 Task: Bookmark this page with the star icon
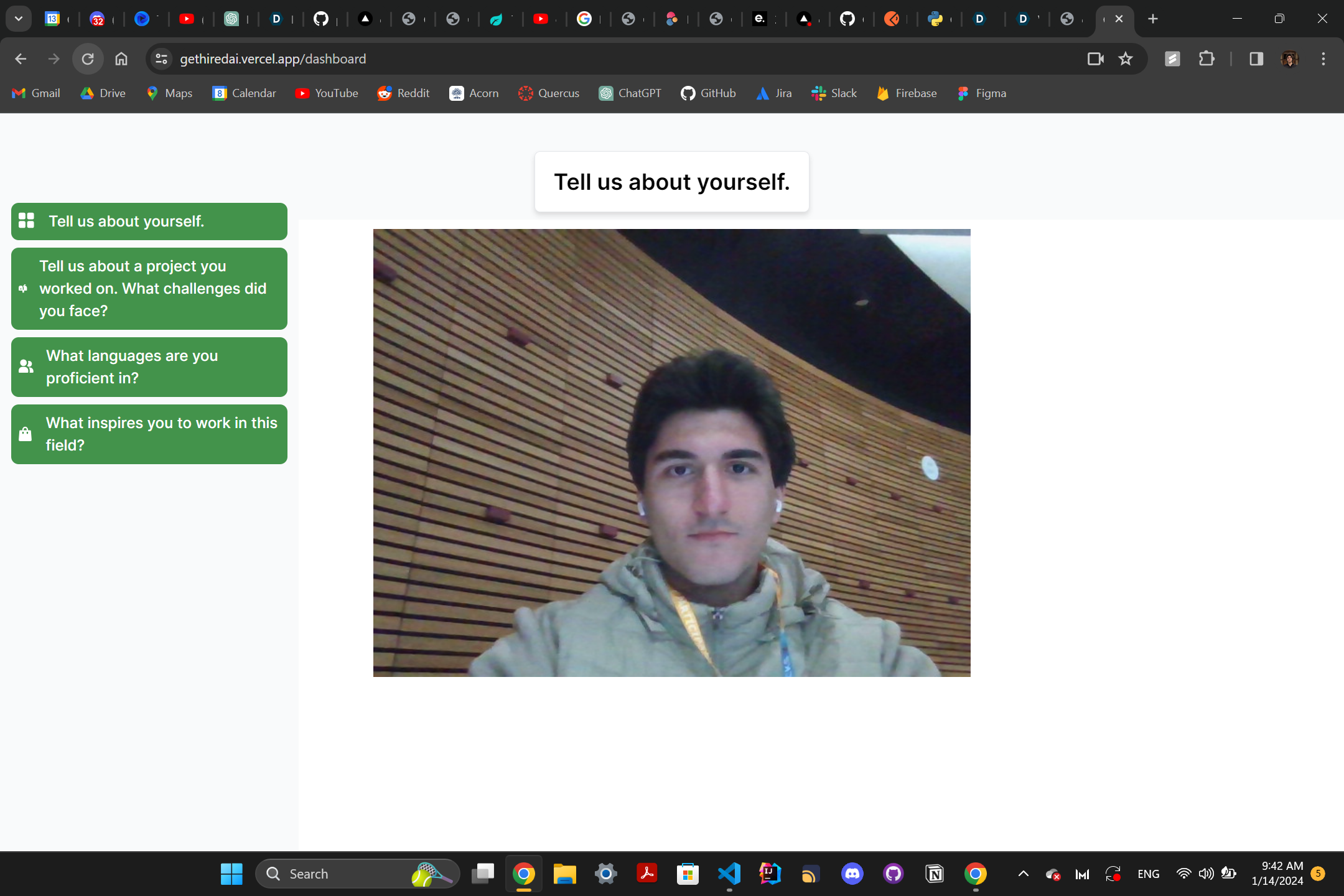[1126, 59]
